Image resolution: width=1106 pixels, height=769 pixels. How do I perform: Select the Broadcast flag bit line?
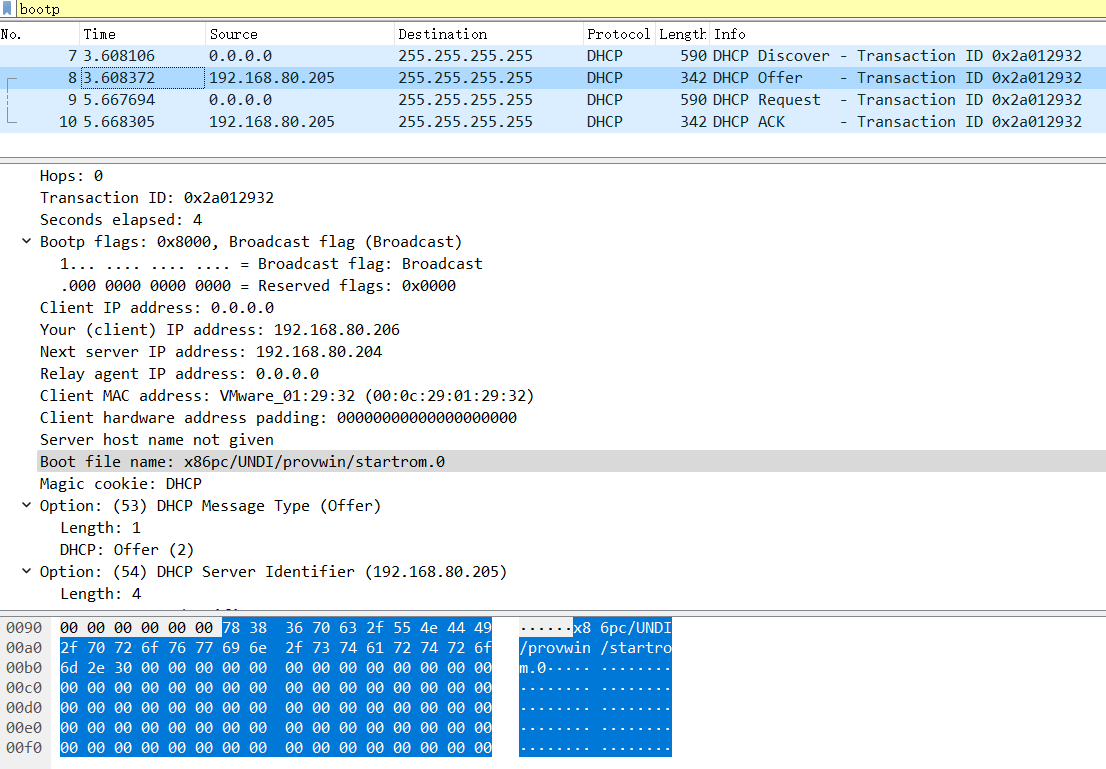270,264
